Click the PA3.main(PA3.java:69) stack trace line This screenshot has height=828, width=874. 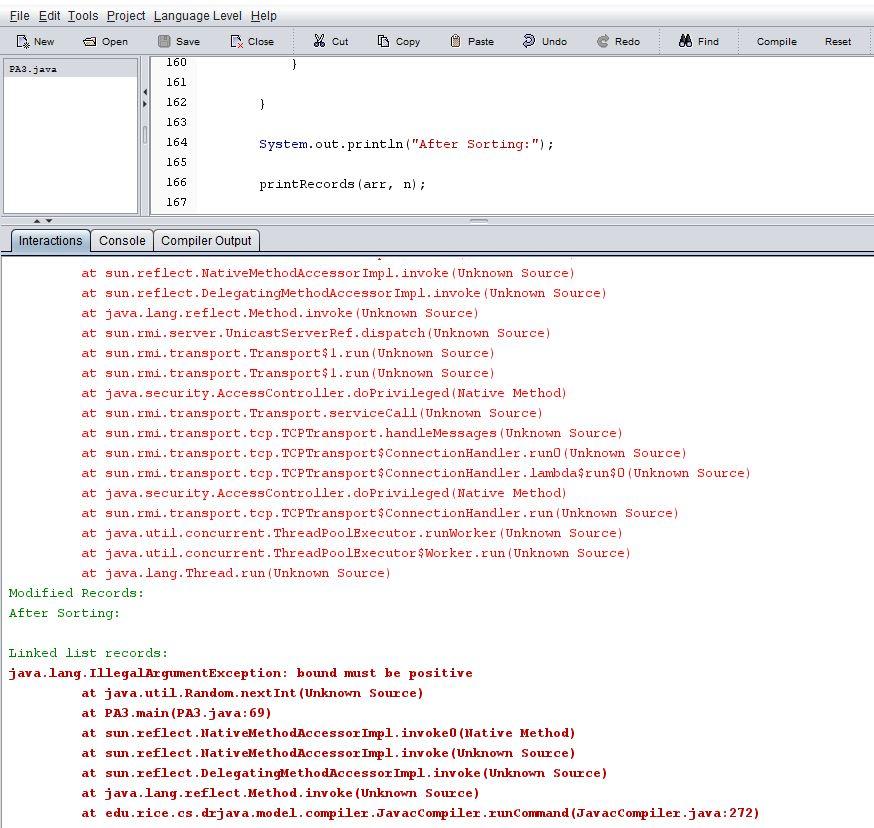pos(176,713)
